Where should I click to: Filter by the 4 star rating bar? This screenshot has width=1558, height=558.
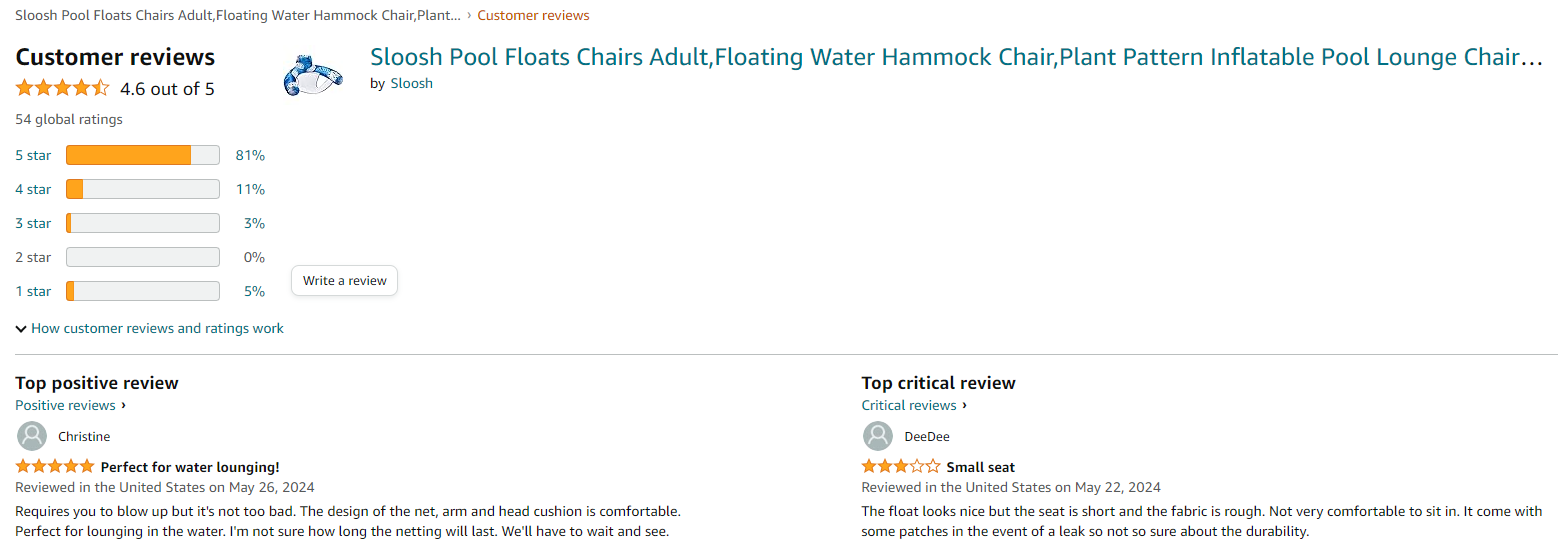click(142, 189)
